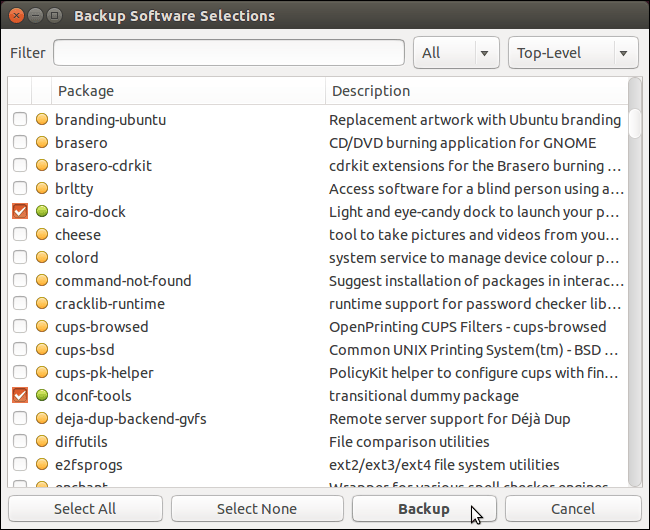Click the status icon beside colord

pos(42,258)
